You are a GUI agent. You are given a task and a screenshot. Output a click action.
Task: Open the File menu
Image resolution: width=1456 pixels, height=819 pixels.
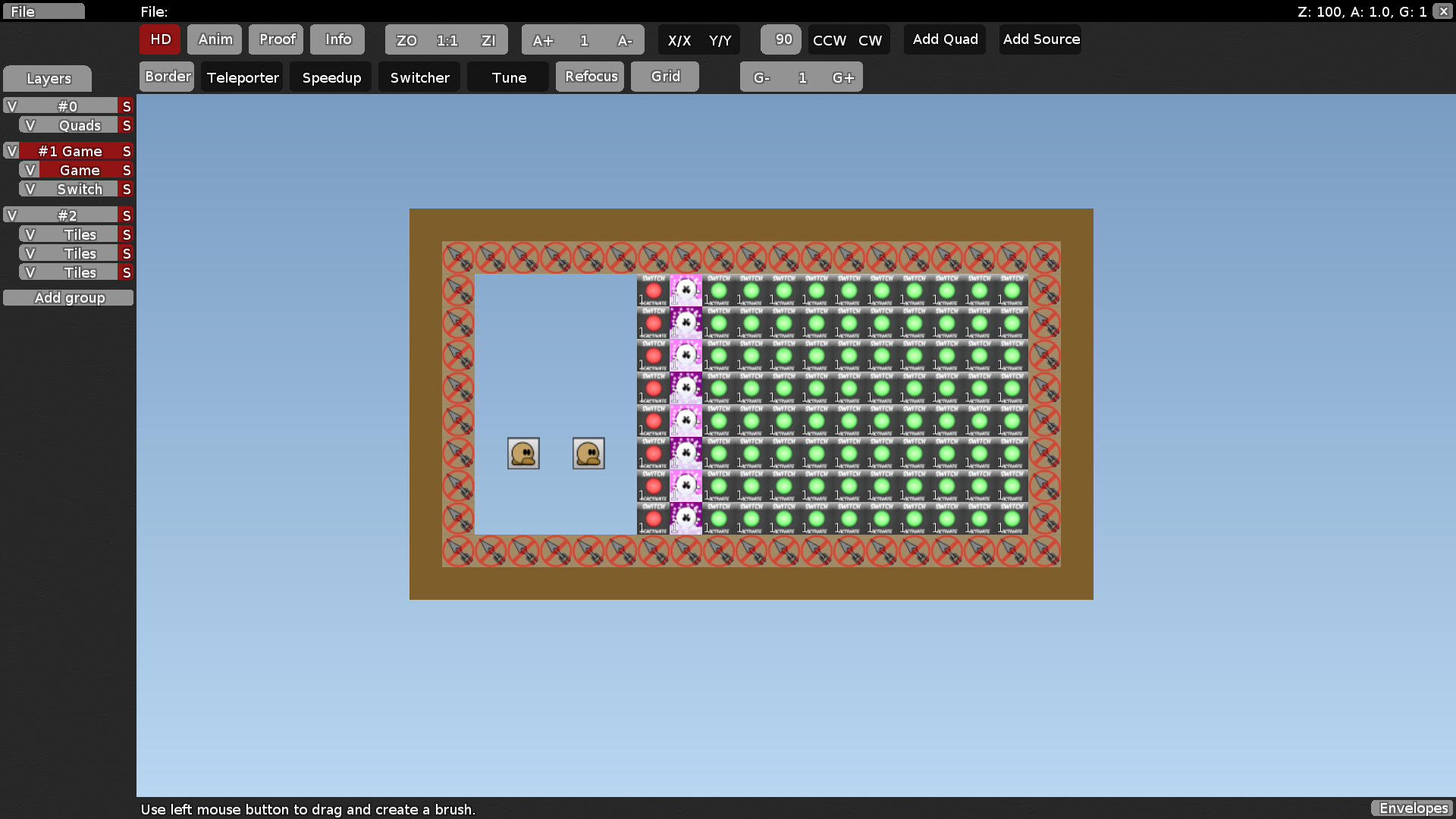click(43, 11)
